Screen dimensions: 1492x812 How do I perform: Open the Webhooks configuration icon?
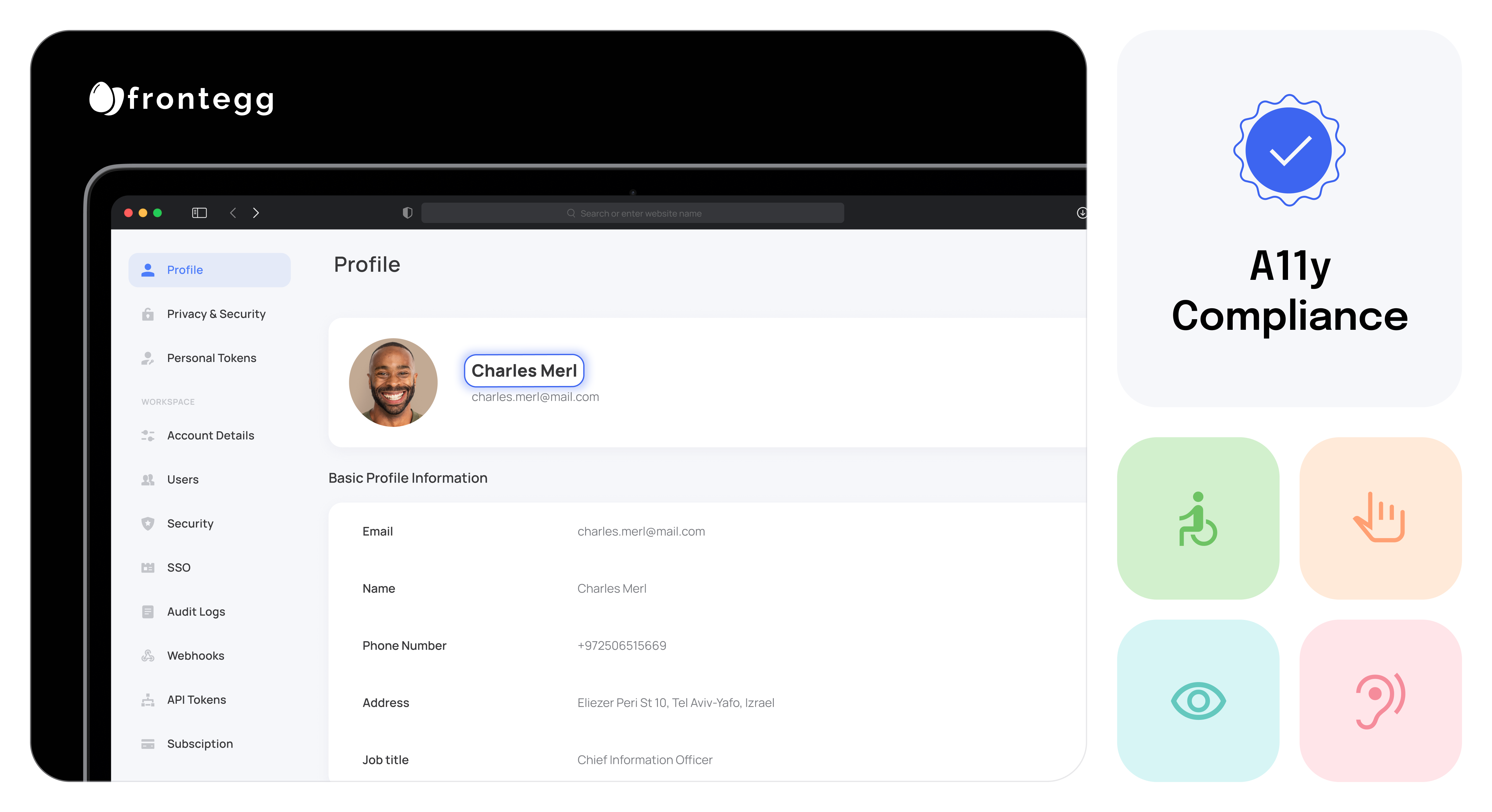click(148, 656)
